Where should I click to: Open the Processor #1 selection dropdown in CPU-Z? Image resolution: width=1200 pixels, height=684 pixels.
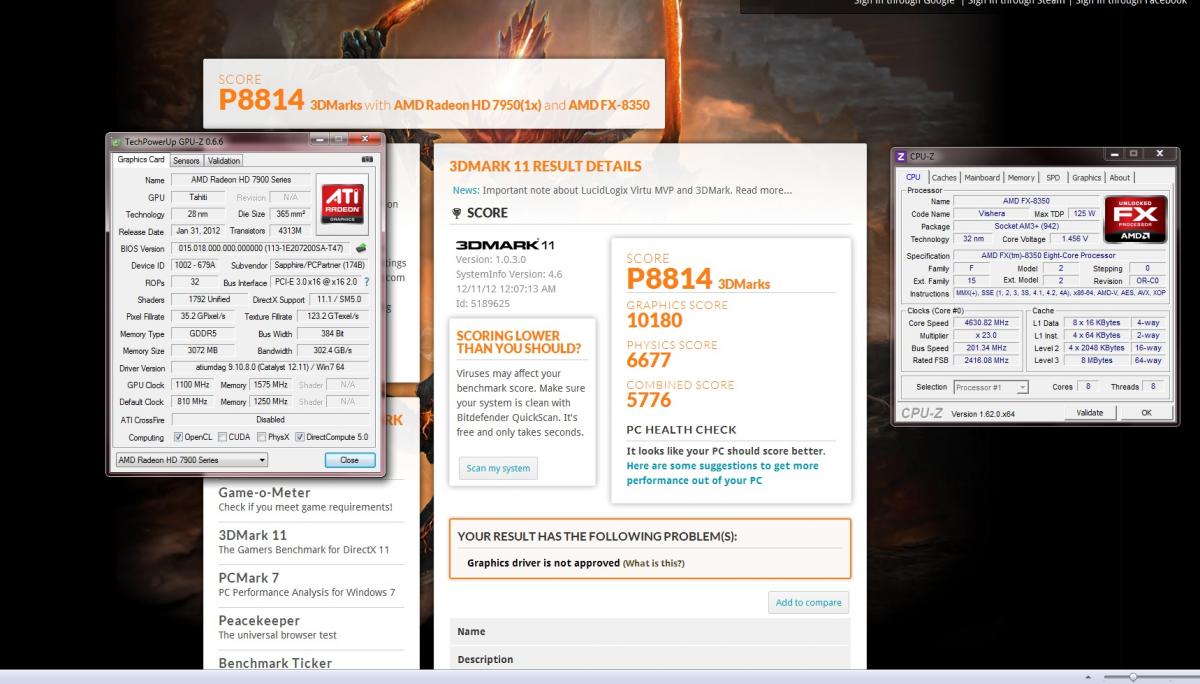991,387
